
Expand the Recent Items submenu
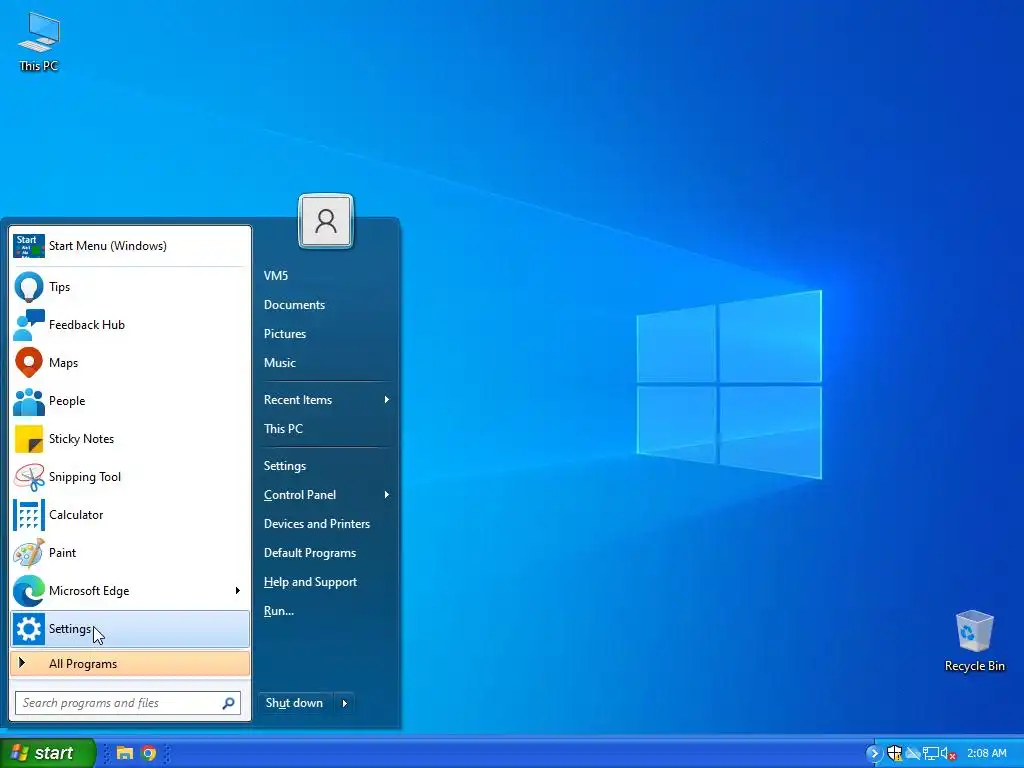click(327, 400)
